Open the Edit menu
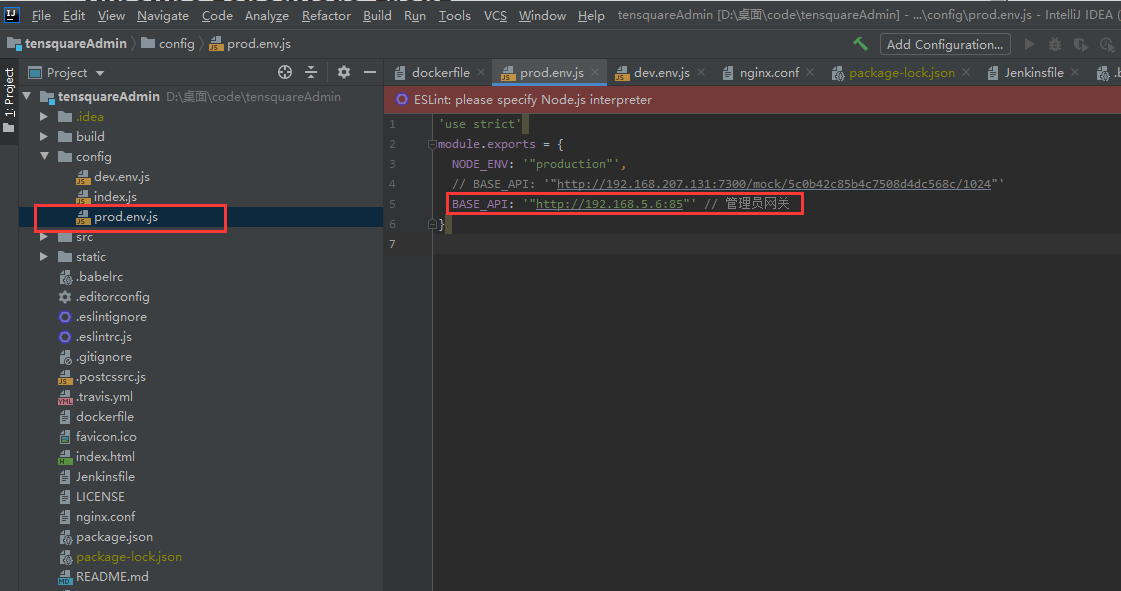Image resolution: width=1121 pixels, height=591 pixels. pyautogui.click(x=74, y=15)
